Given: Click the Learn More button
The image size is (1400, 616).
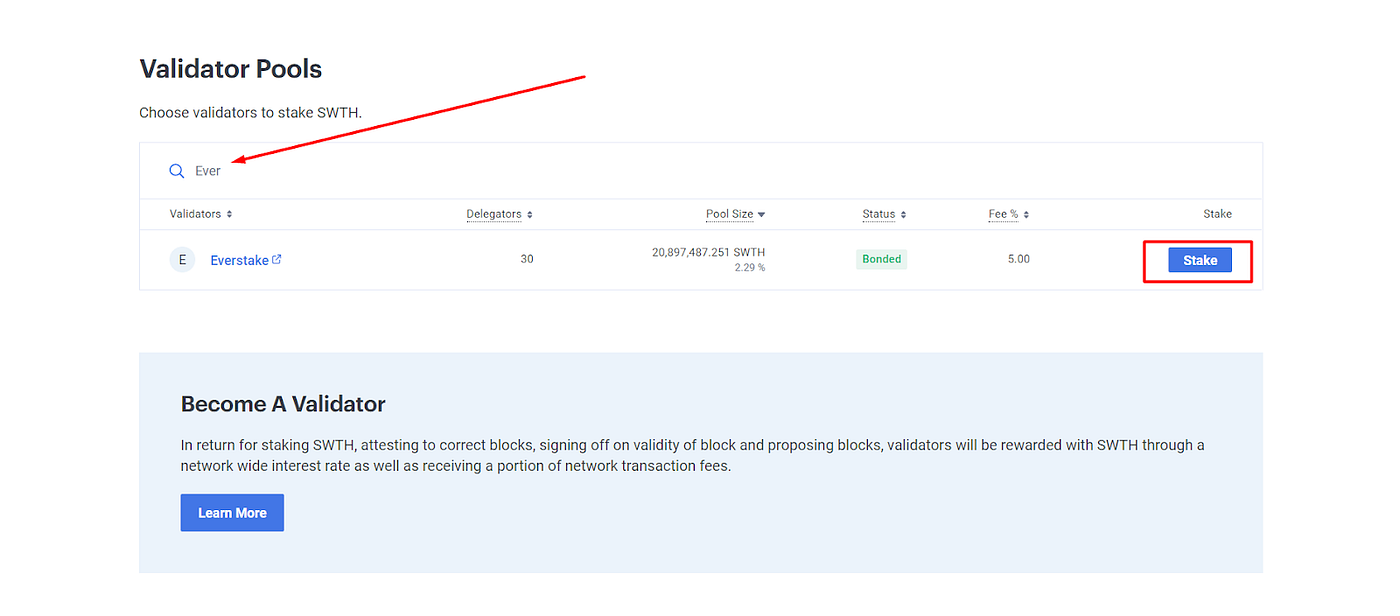Looking at the screenshot, I should point(232,513).
